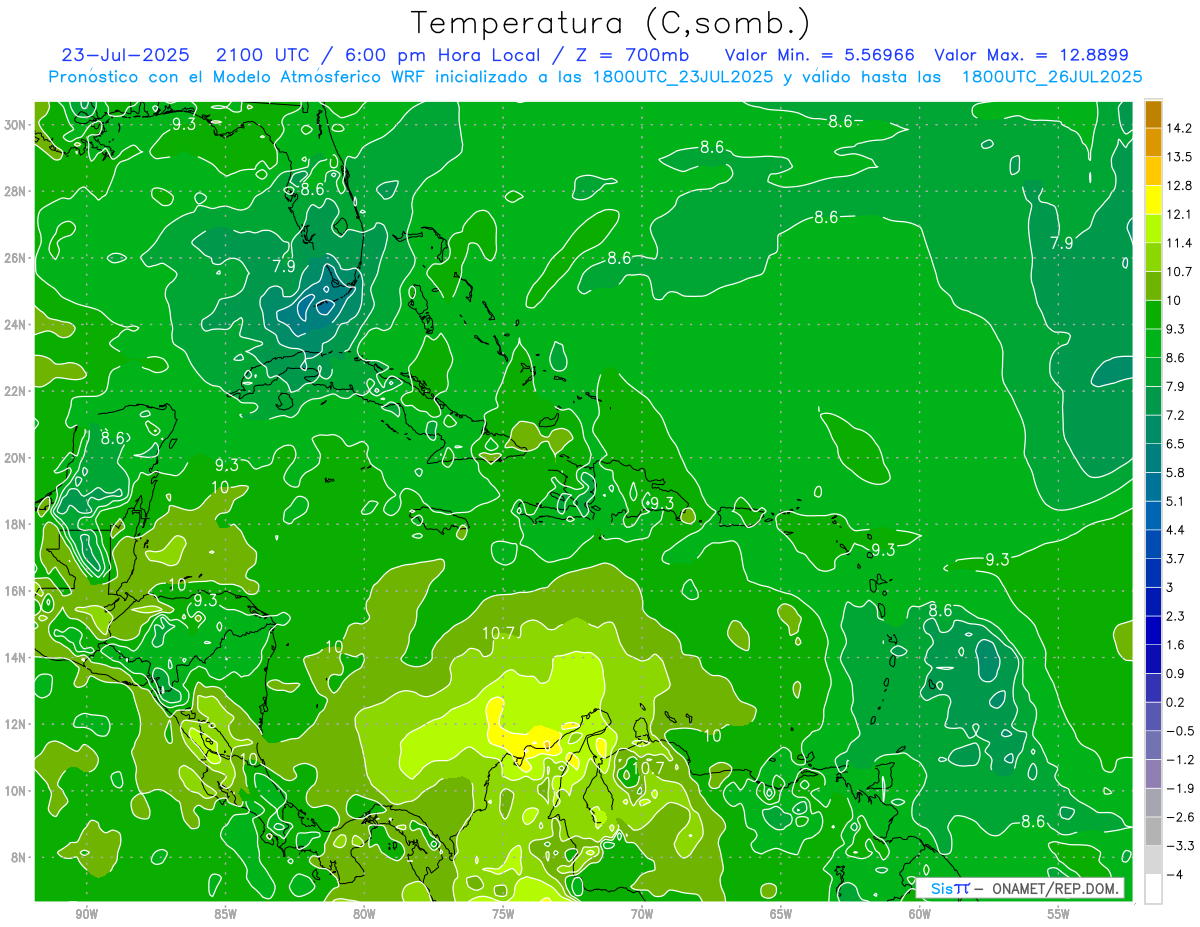Click the '80W' longitude axis label

[364, 914]
